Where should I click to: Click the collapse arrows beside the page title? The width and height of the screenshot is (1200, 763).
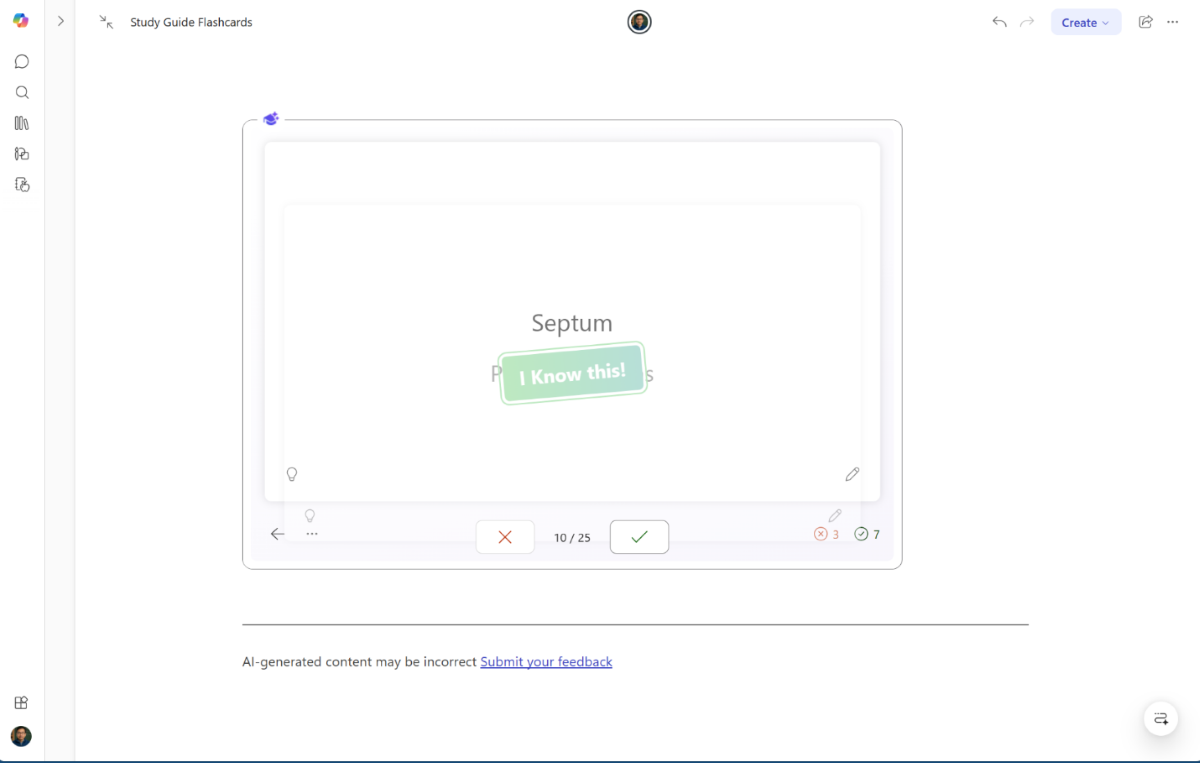[106, 22]
